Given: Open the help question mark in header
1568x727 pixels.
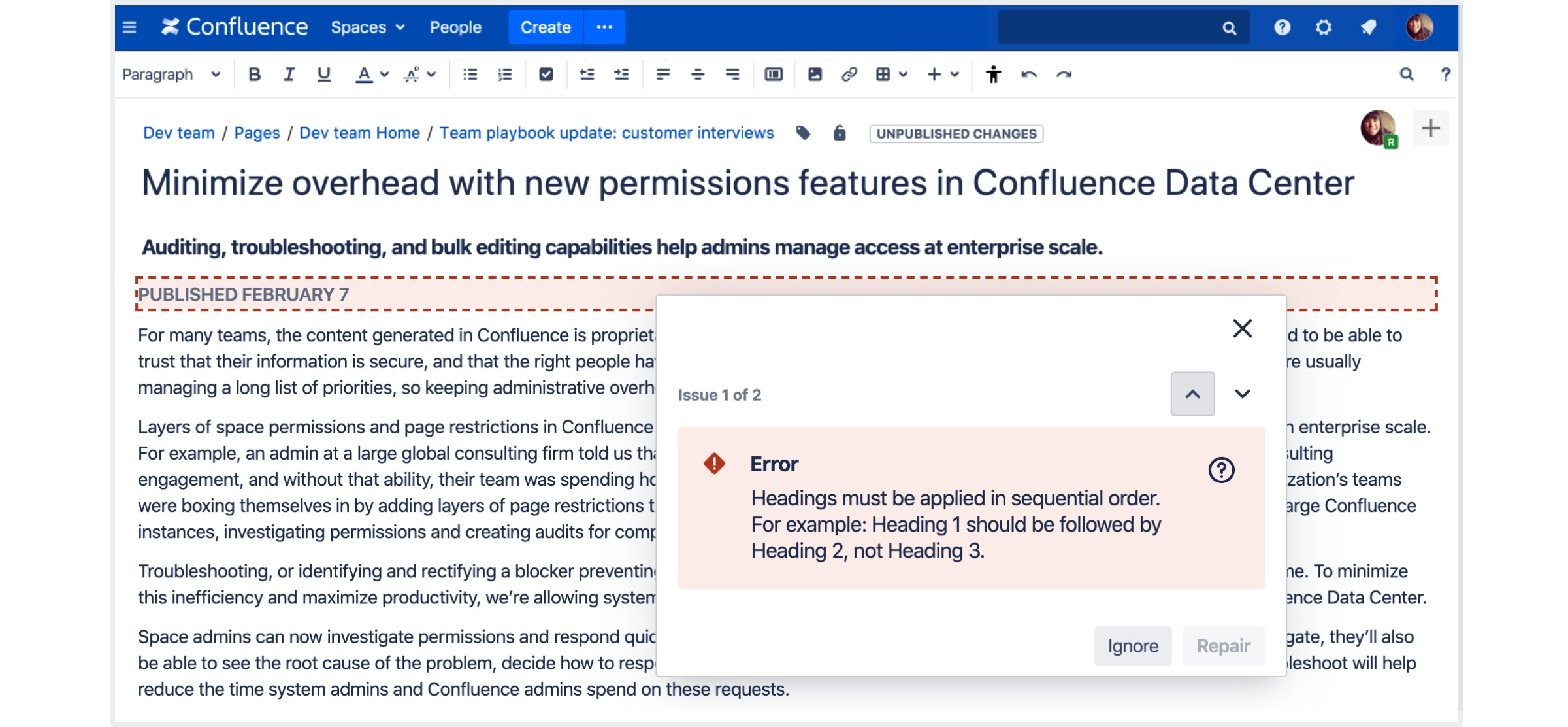Looking at the screenshot, I should [x=1282, y=27].
